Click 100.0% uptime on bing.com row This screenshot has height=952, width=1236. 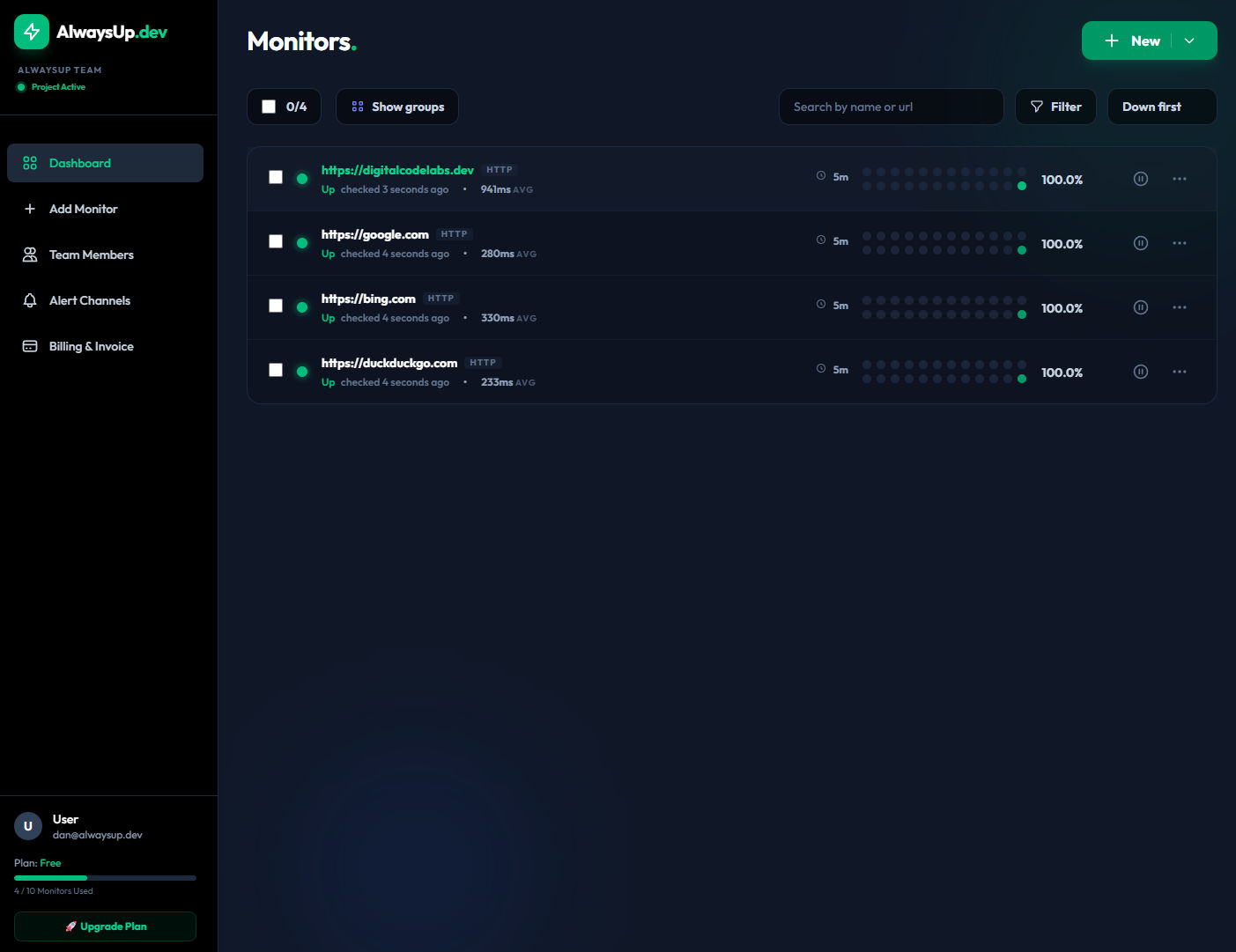point(1062,308)
